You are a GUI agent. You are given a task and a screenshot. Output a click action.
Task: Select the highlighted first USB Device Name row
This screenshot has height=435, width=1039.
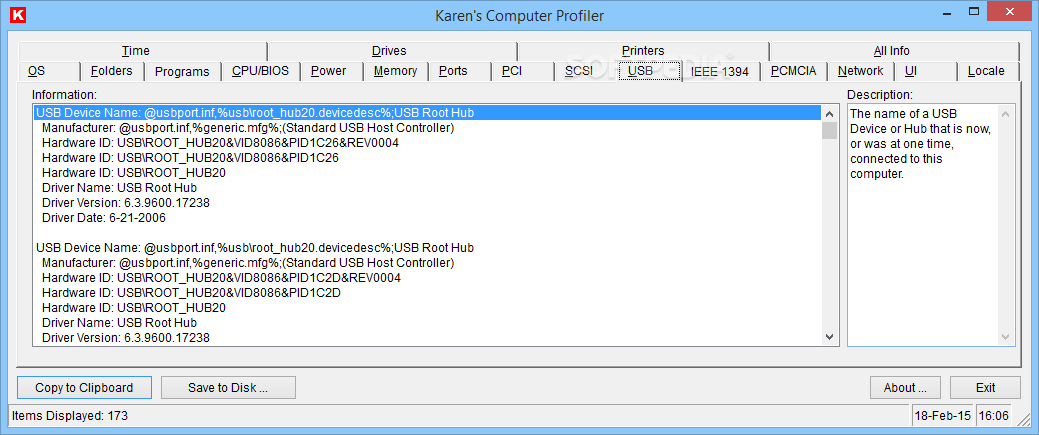(x=427, y=113)
